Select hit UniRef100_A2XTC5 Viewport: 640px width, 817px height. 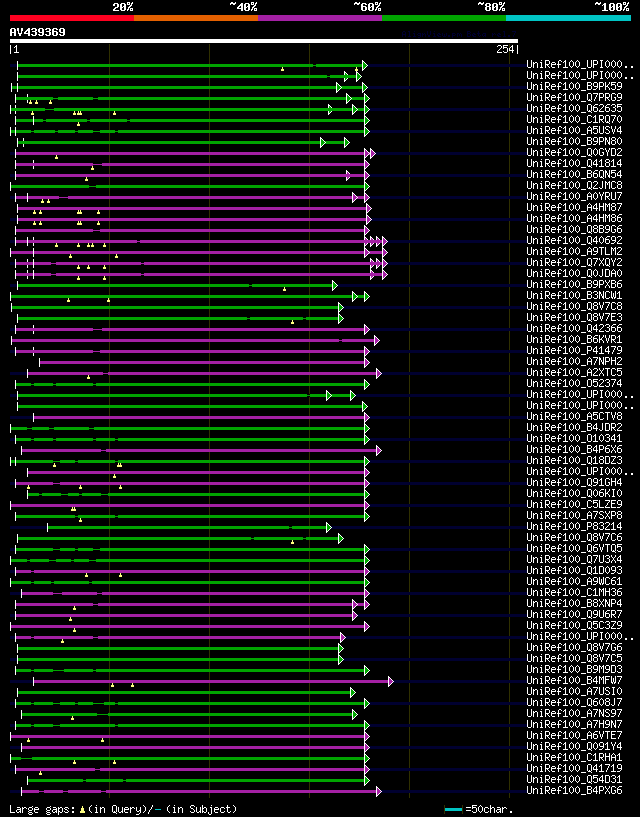click(574, 372)
